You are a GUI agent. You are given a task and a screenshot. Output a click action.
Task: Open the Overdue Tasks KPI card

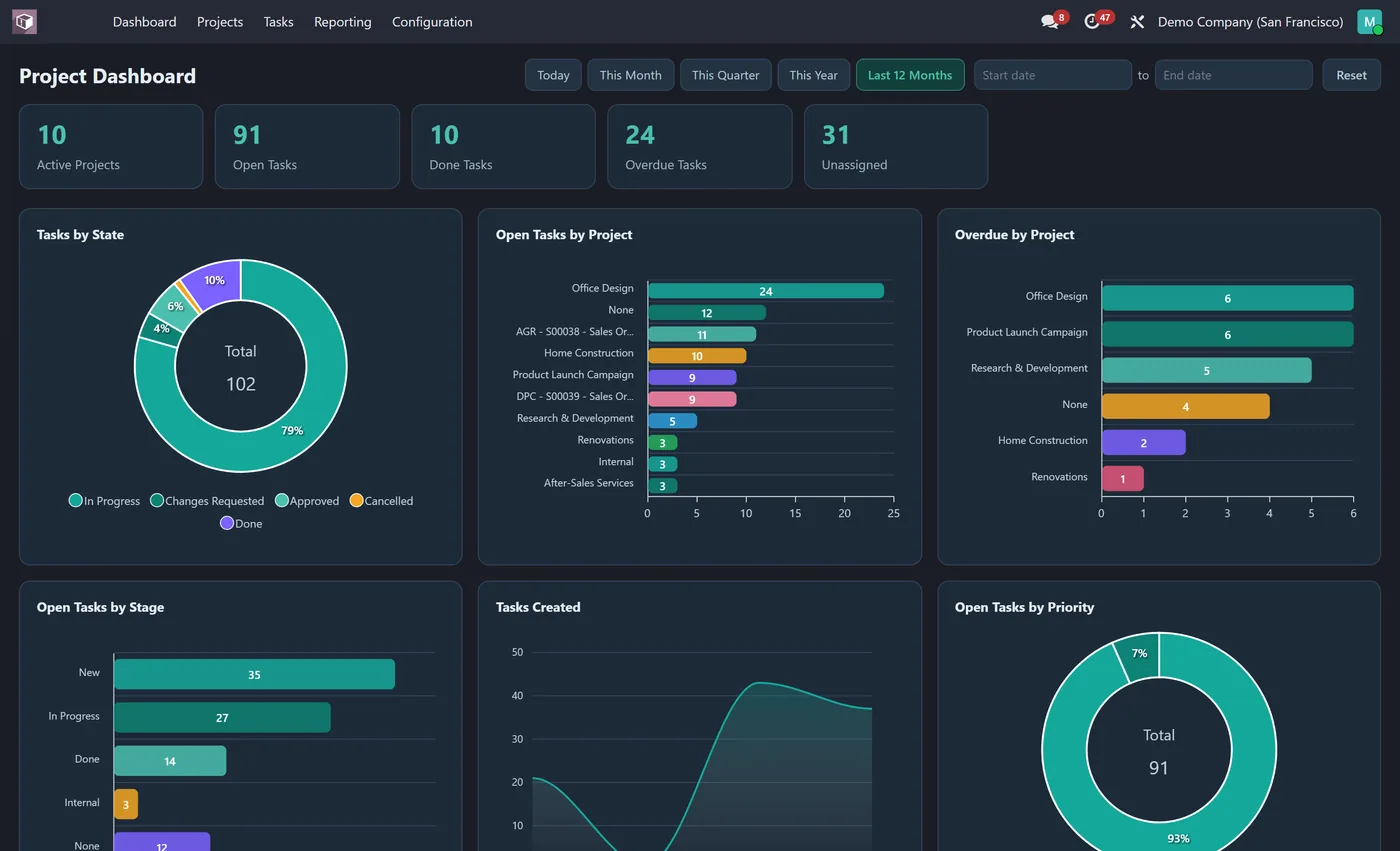click(x=699, y=146)
